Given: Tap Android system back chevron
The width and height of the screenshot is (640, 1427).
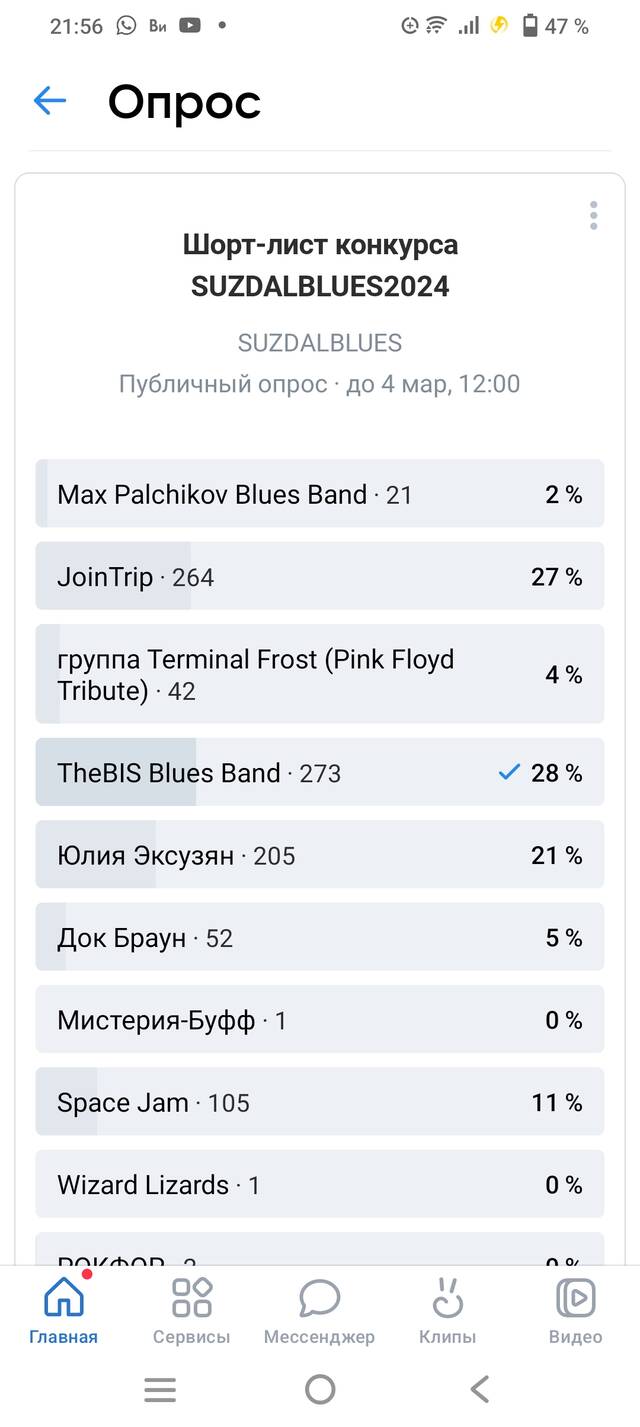Looking at the screenshot, I should (x=480, y=1389).
